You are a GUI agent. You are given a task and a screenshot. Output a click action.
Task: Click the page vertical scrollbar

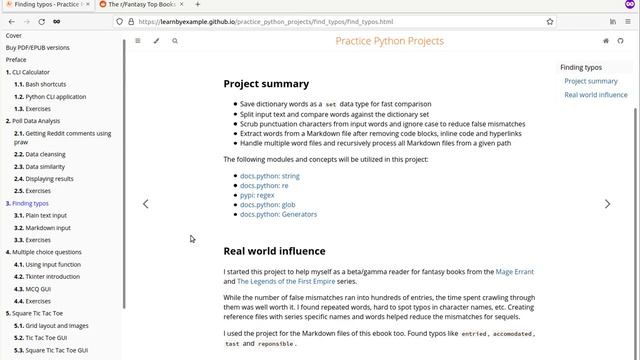(x=636, y=233)
